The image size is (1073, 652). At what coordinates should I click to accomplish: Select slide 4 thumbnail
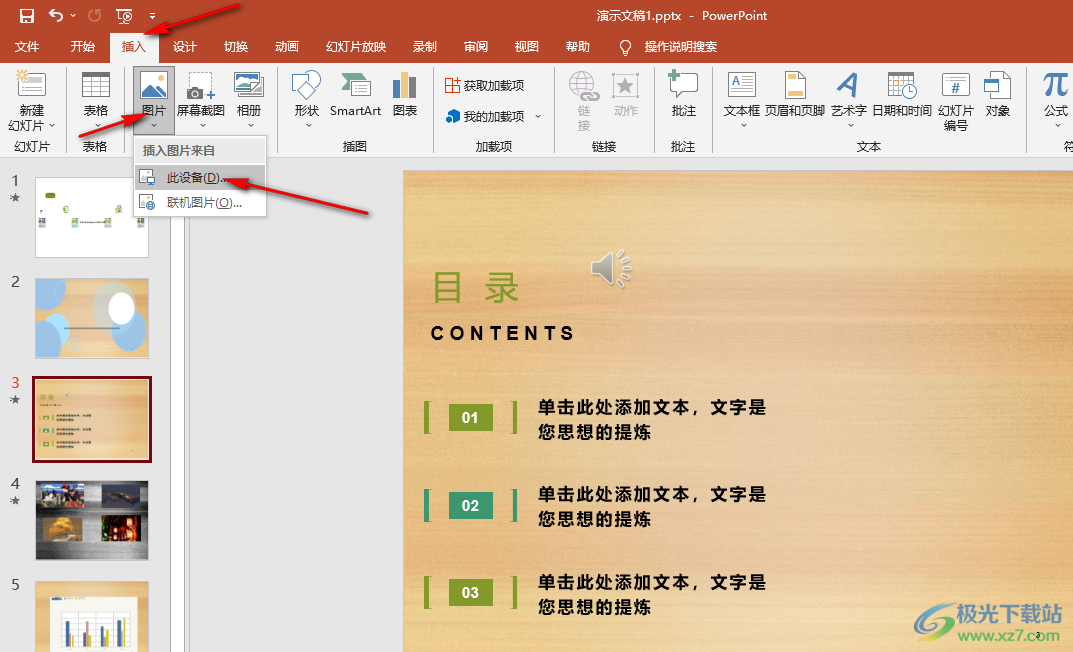[92, 519]
